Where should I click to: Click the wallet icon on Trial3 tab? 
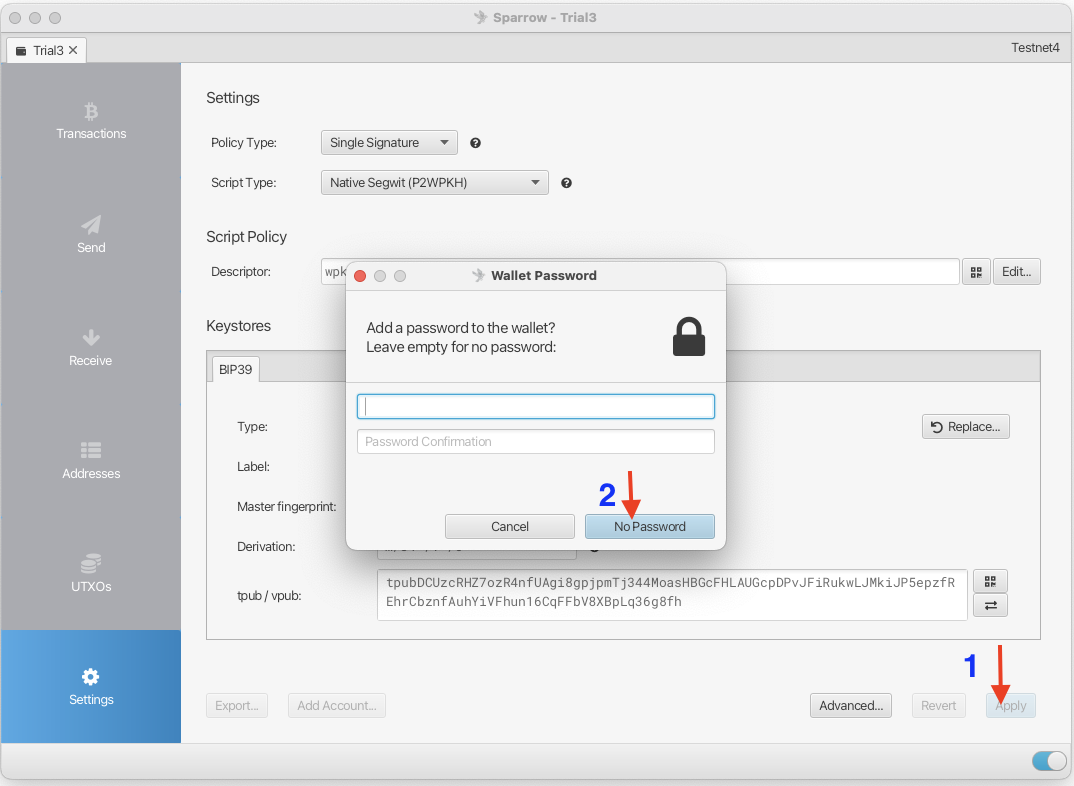point(21,51)
